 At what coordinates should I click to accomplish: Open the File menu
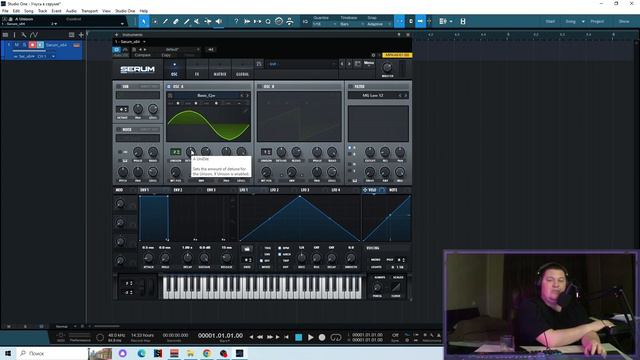point(5,11)
